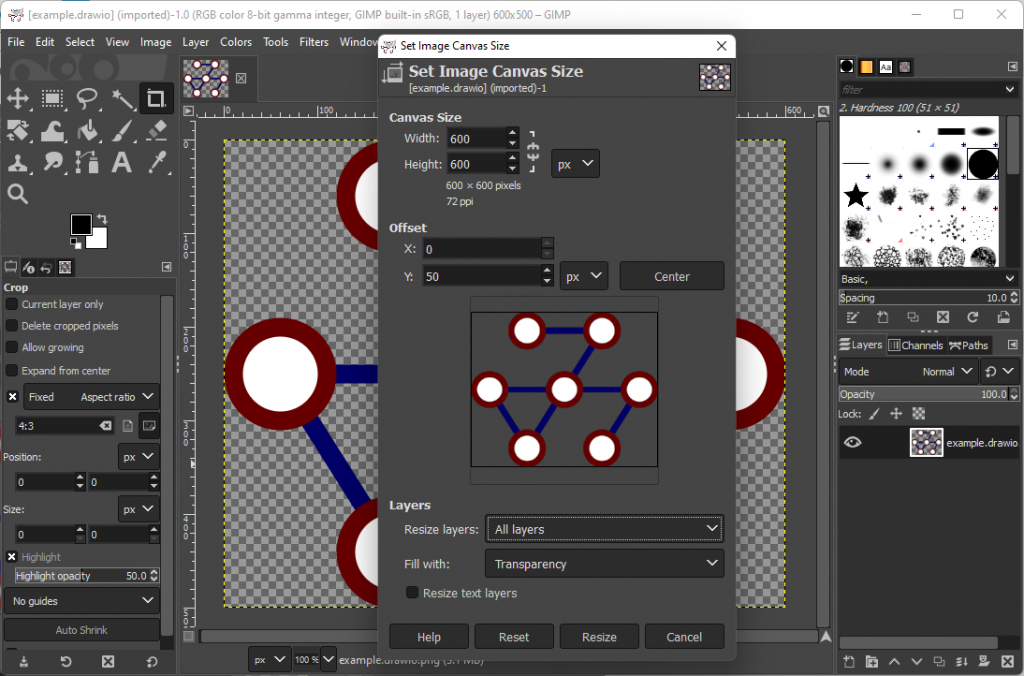Image resolution: width=1024 pixels, height=676 pixels.
Task: Uncheck the Fixed aspect ratio checkbox
Action: (12, 396)
